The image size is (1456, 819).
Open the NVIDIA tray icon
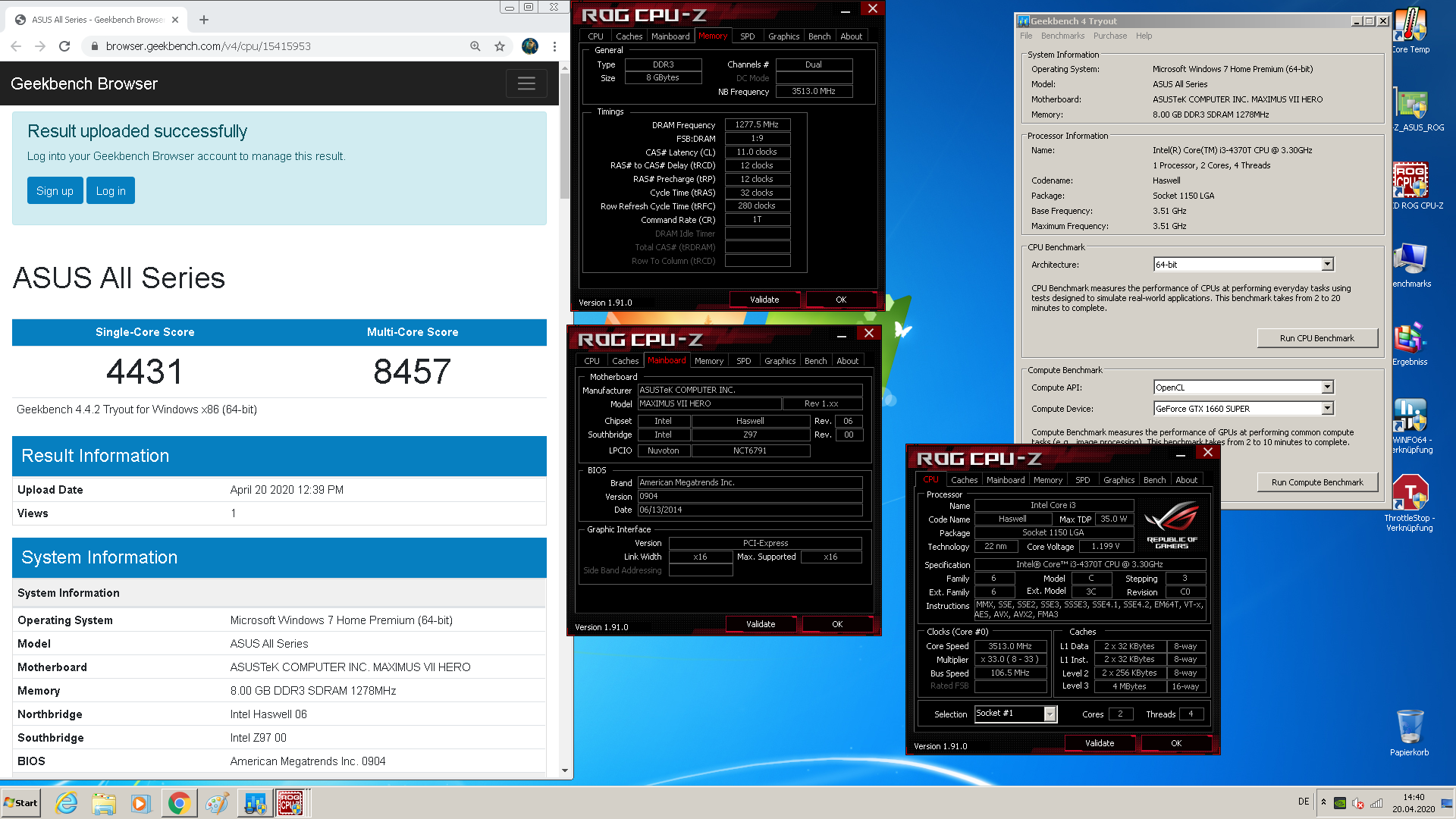coord(1340,803)
